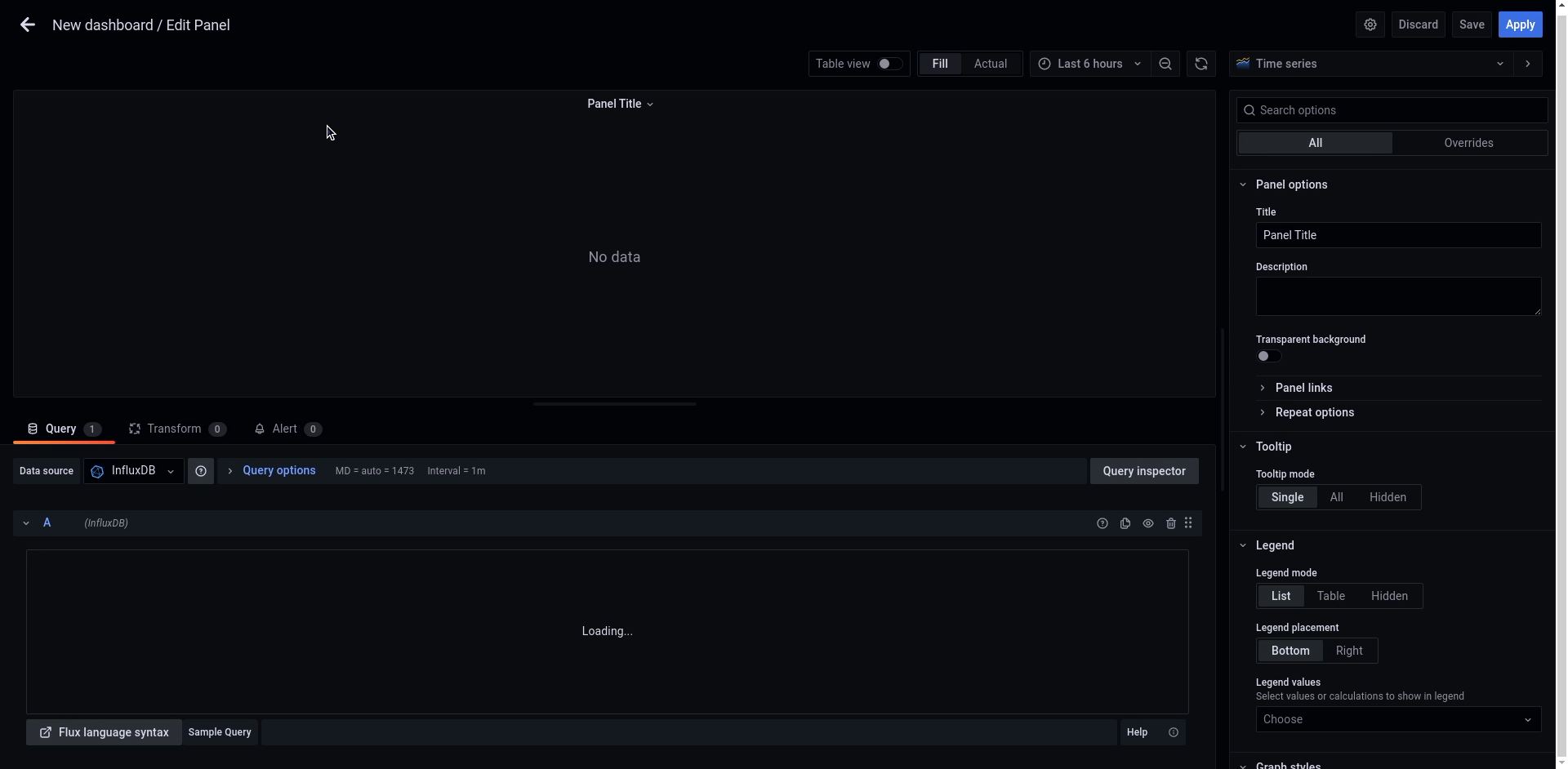Enable the Table view switch

[x=889, y=64]
